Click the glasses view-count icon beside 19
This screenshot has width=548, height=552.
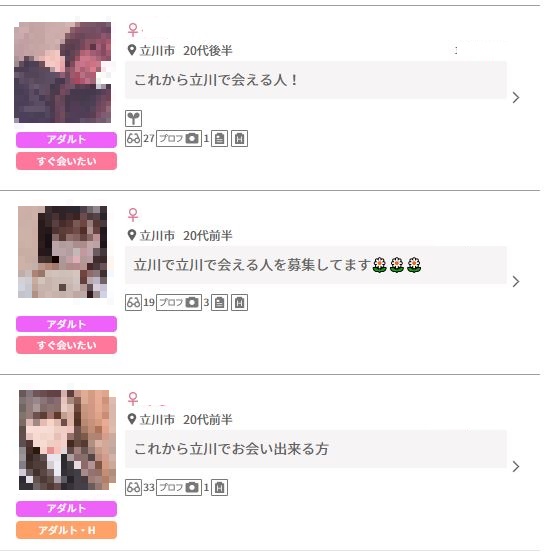[x=133, y=302]
